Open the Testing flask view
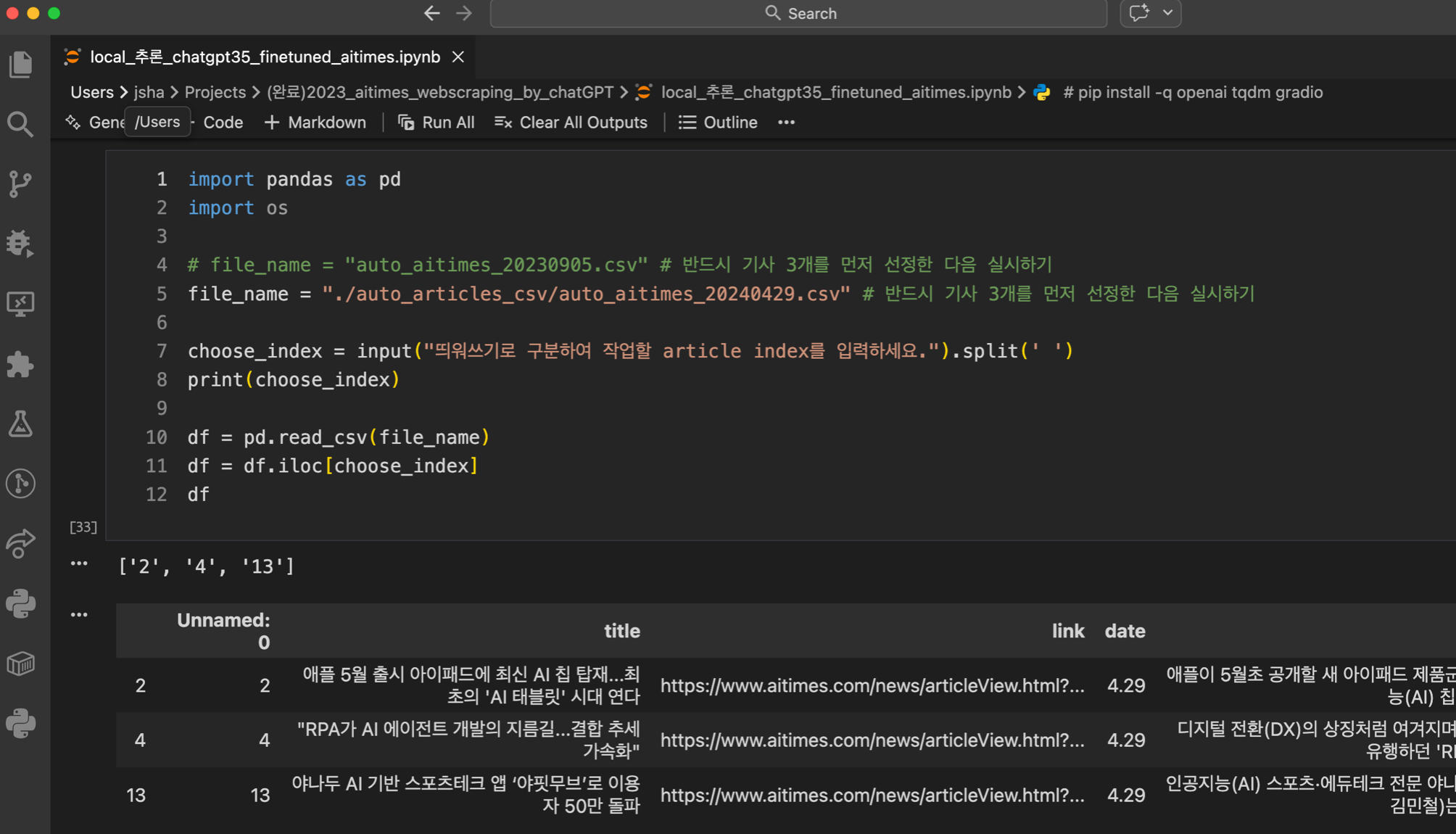Screen dimensions: 1456x834 point(20,424)
